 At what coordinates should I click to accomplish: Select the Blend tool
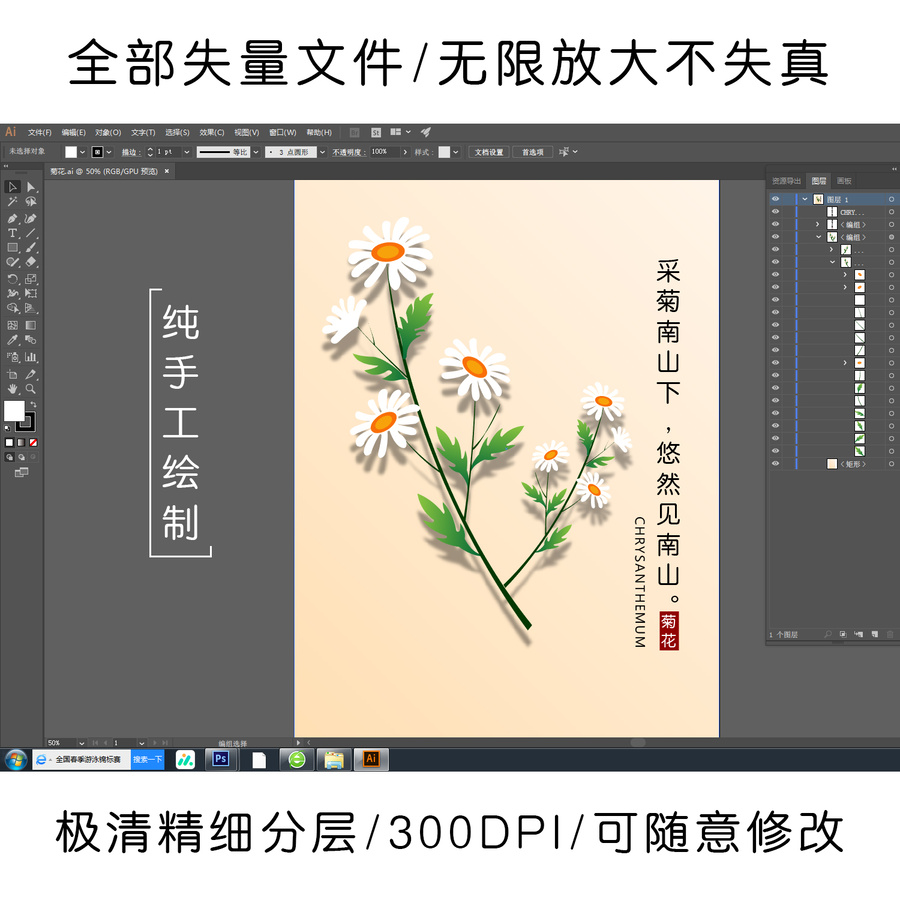point(31,340)
